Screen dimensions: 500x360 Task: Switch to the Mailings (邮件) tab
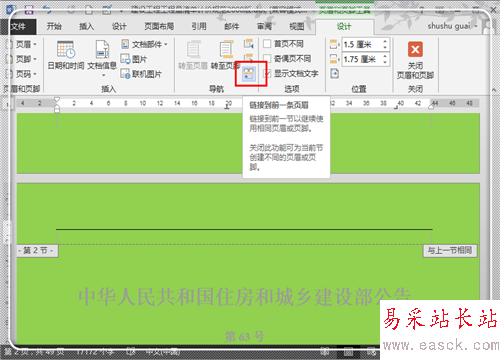232,26
